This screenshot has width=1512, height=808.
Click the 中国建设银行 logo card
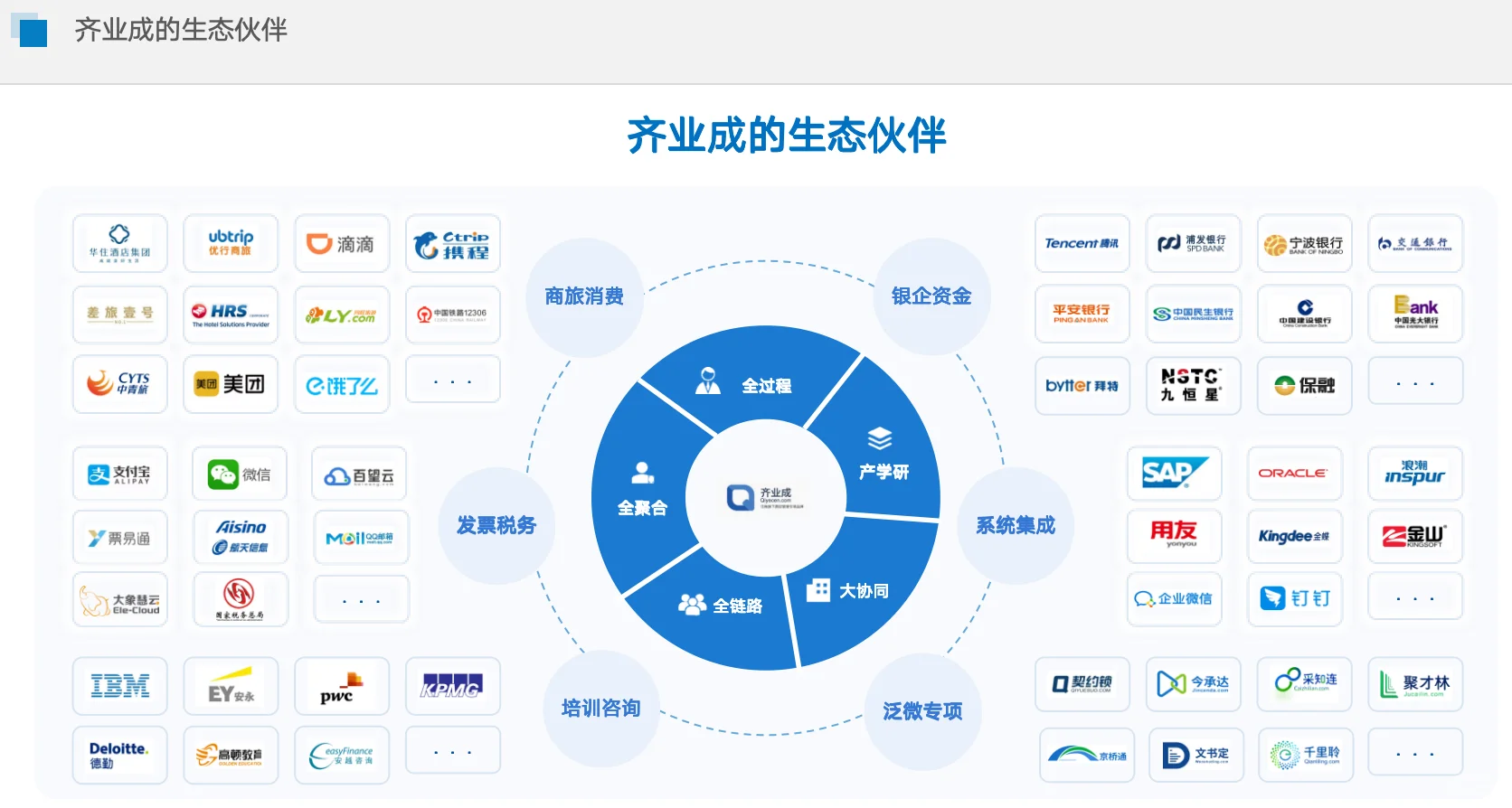point(1305,314)
